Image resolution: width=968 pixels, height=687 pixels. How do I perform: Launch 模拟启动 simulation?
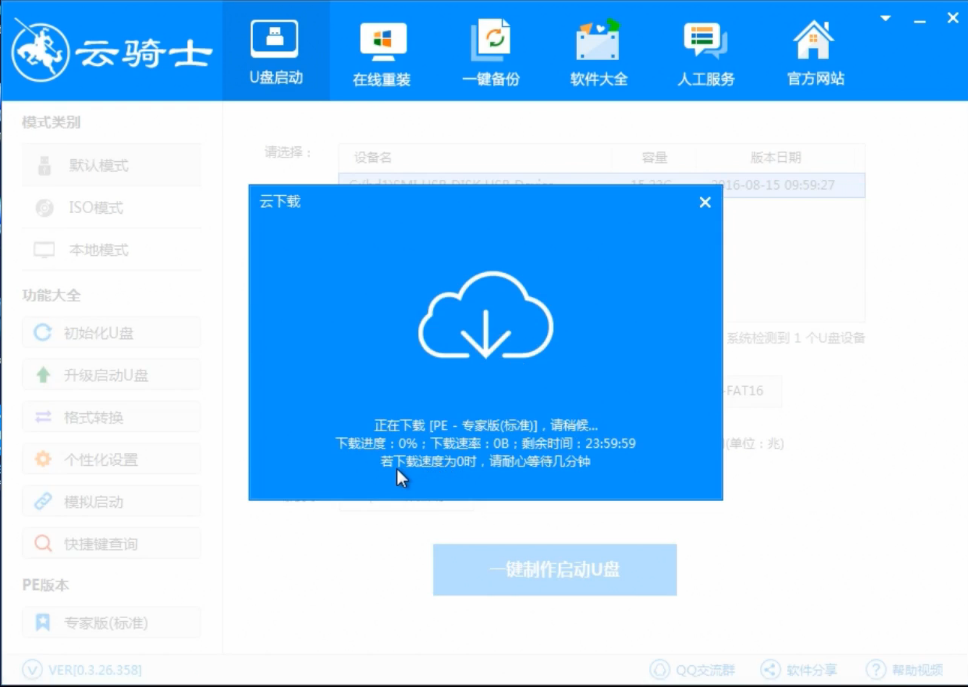pyautogui.click(x=110, y=501)
